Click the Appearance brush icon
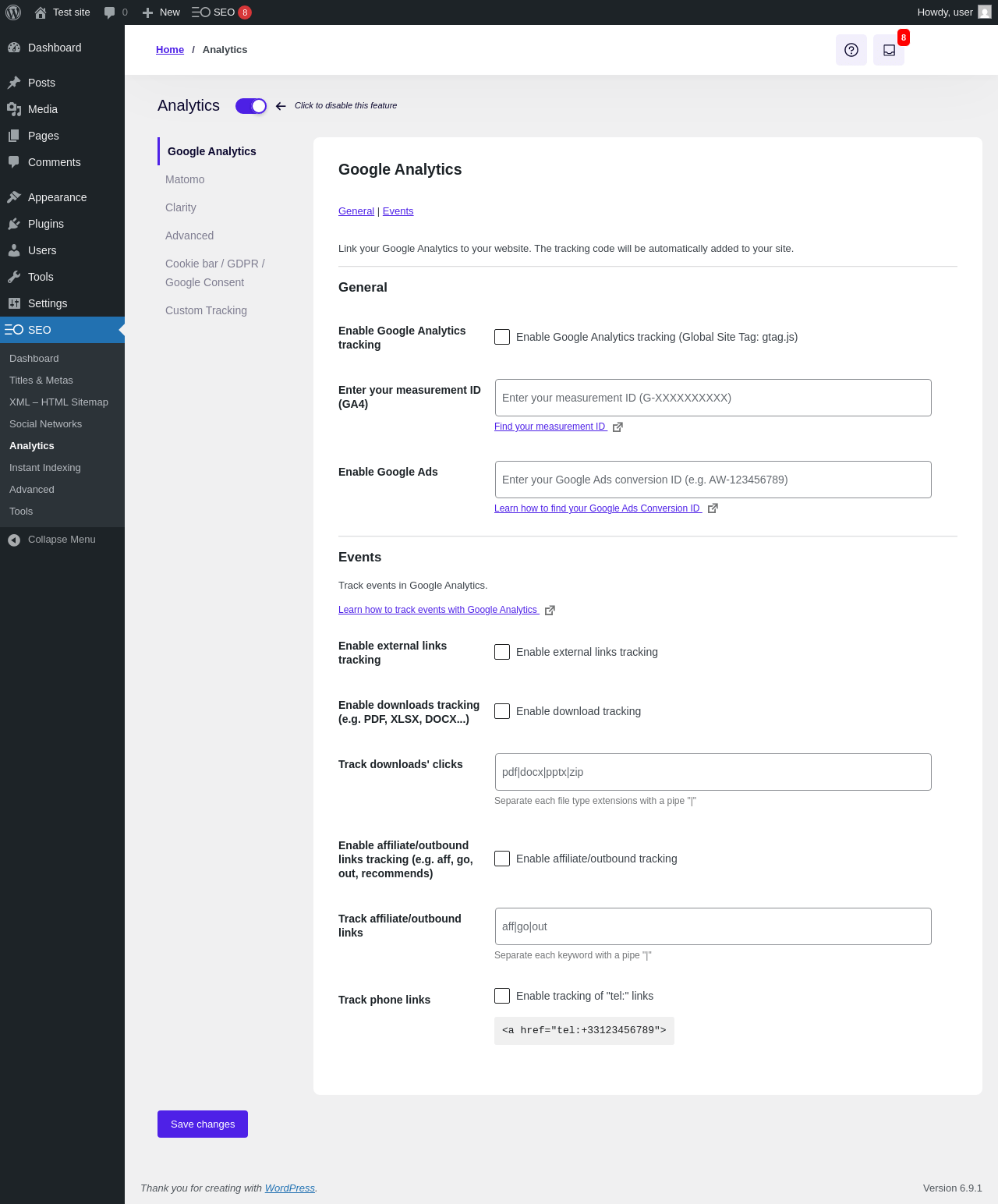This screenshot has width=998, height=1204. [14, 197]
